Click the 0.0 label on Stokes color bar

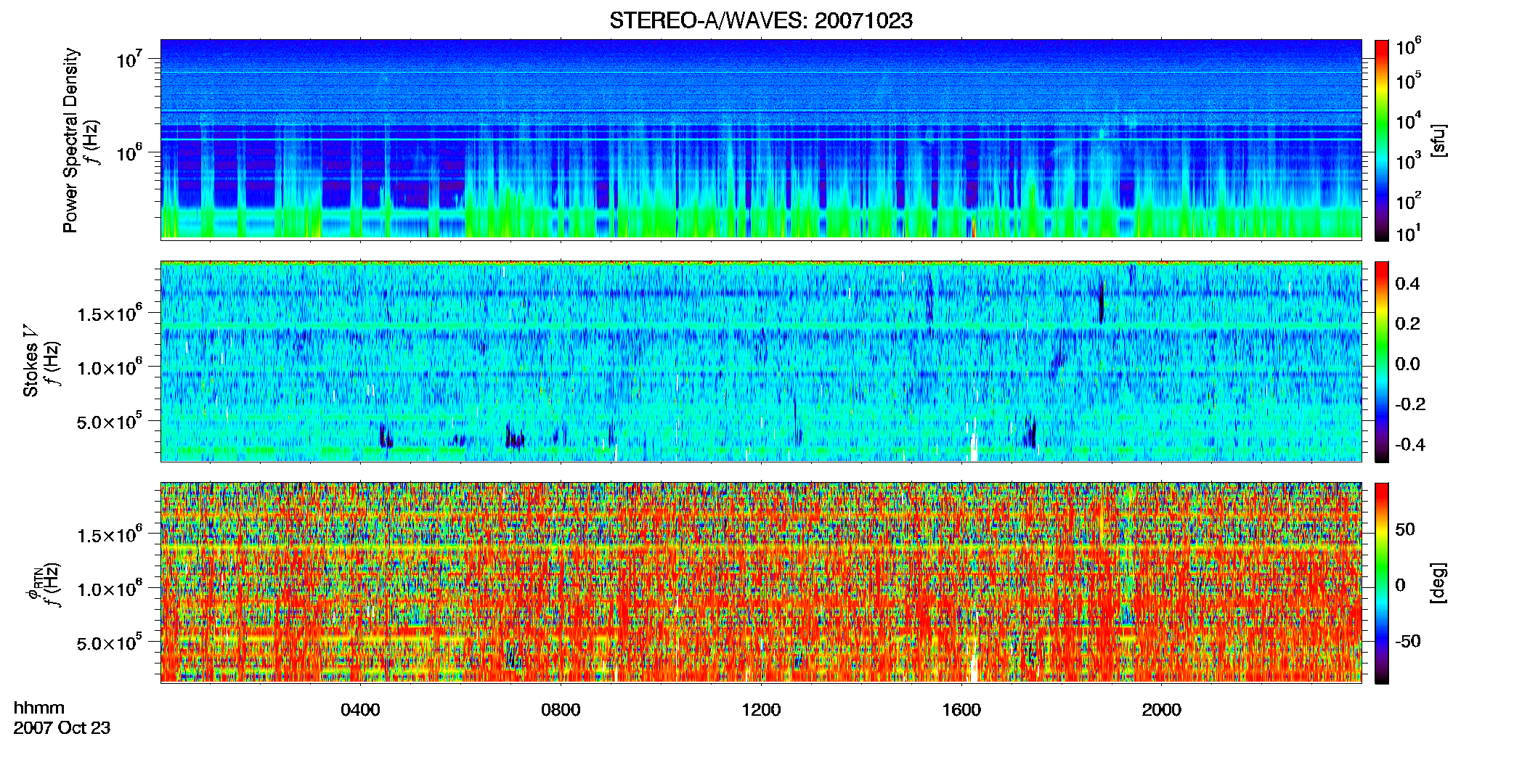coord(1407,364)
